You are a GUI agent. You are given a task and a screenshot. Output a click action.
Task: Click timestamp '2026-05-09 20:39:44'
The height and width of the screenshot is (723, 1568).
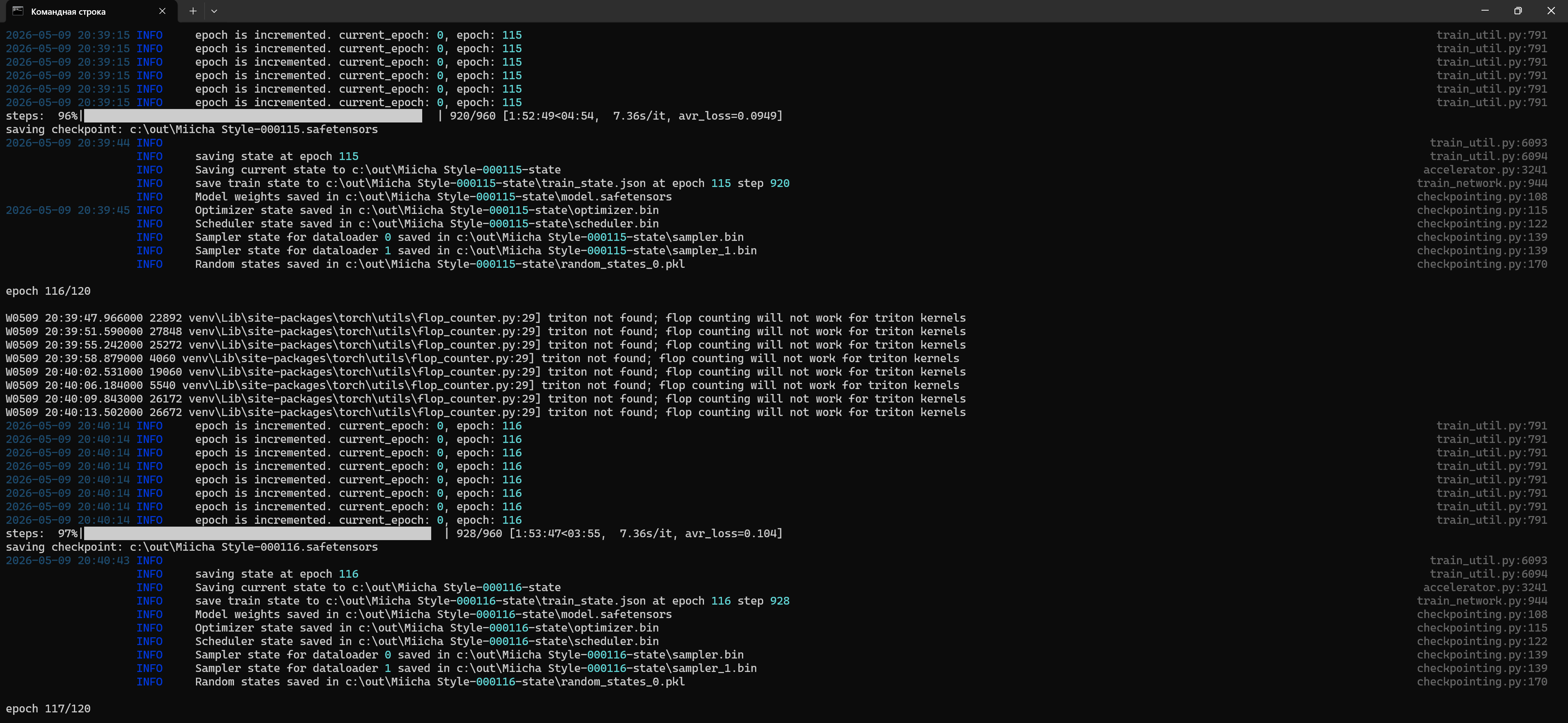point(67,143)
